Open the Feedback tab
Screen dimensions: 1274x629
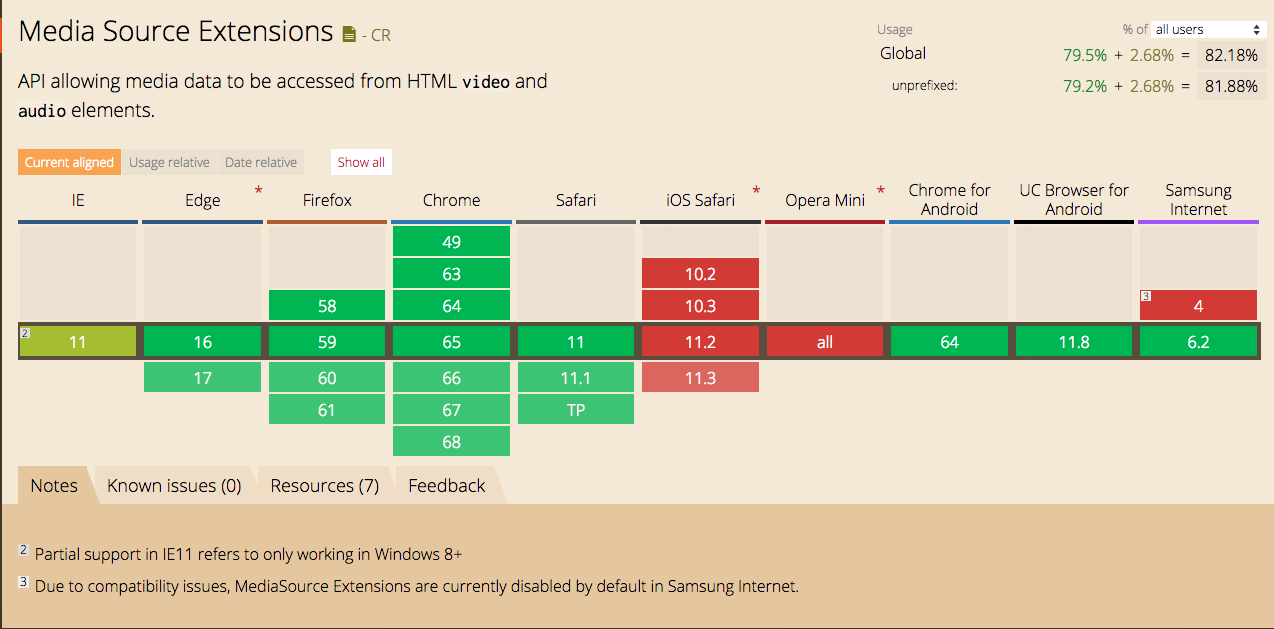447,485
